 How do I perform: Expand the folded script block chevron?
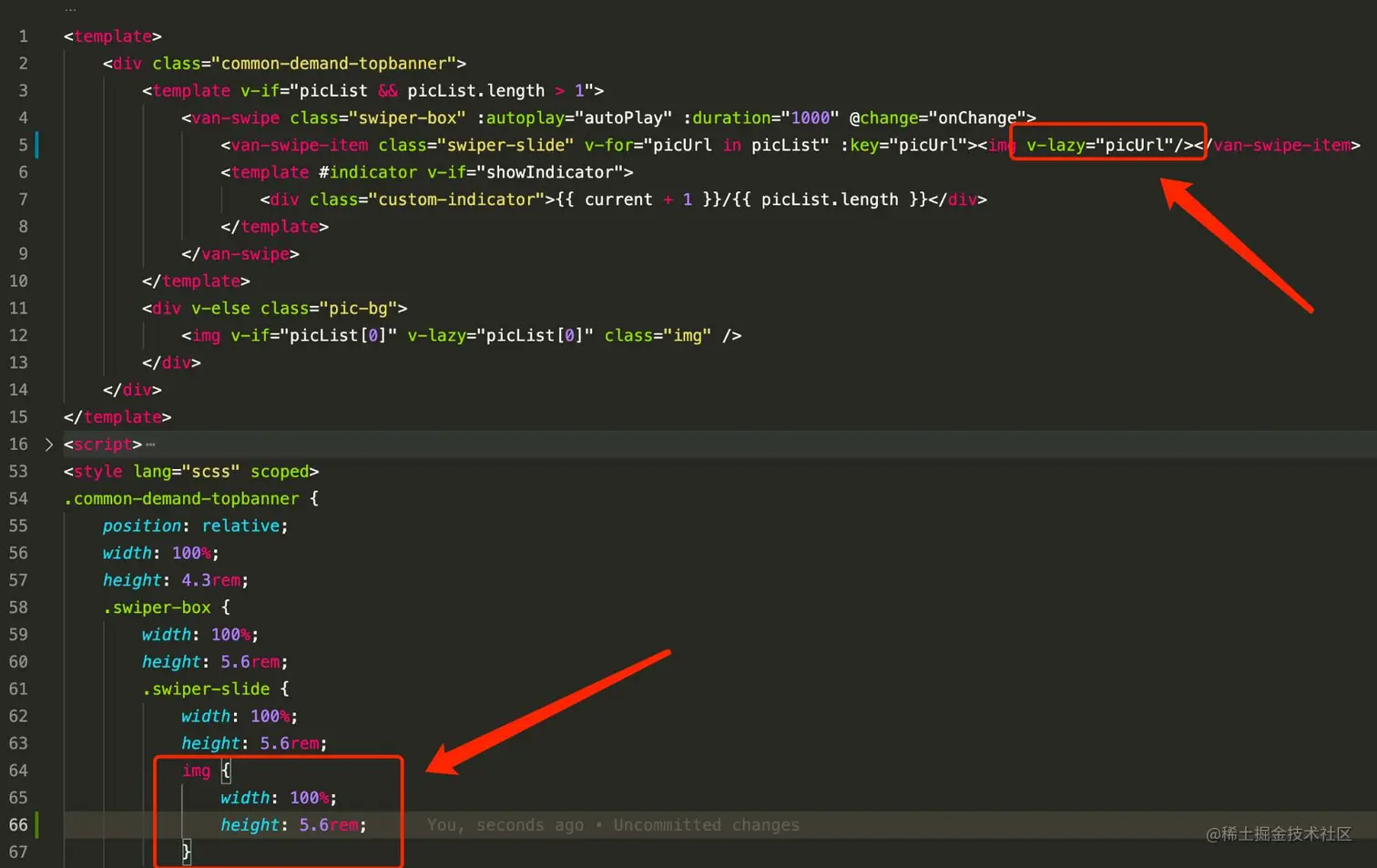[49, 444]
